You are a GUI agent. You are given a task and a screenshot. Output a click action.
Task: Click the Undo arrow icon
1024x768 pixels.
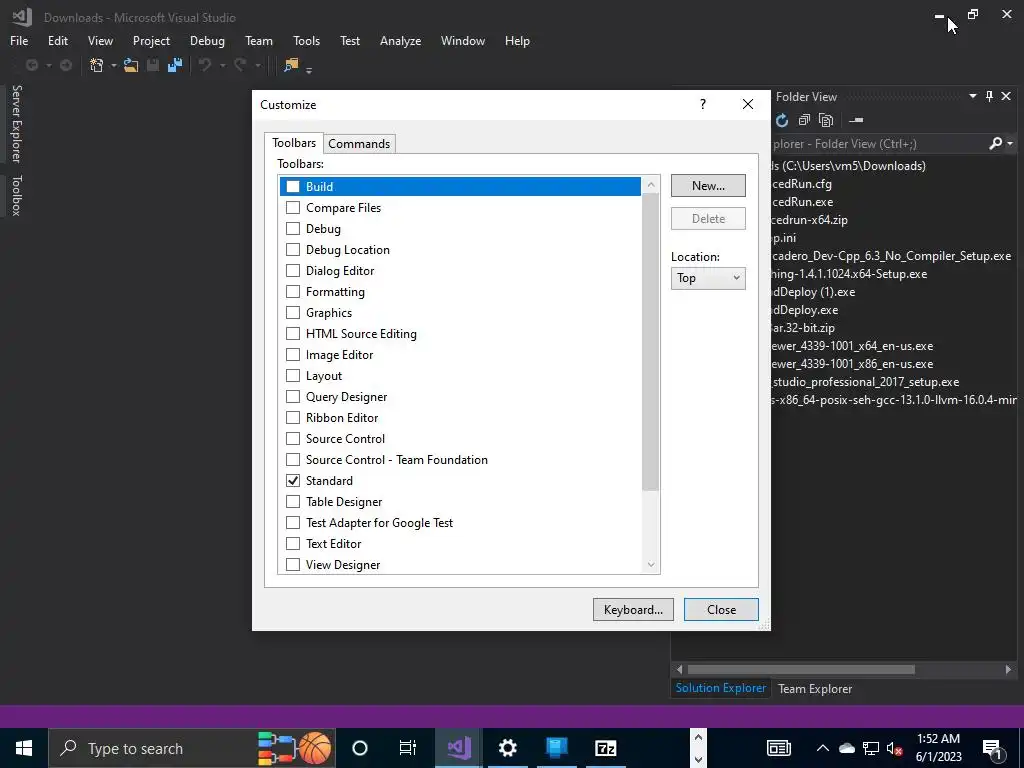205,65
